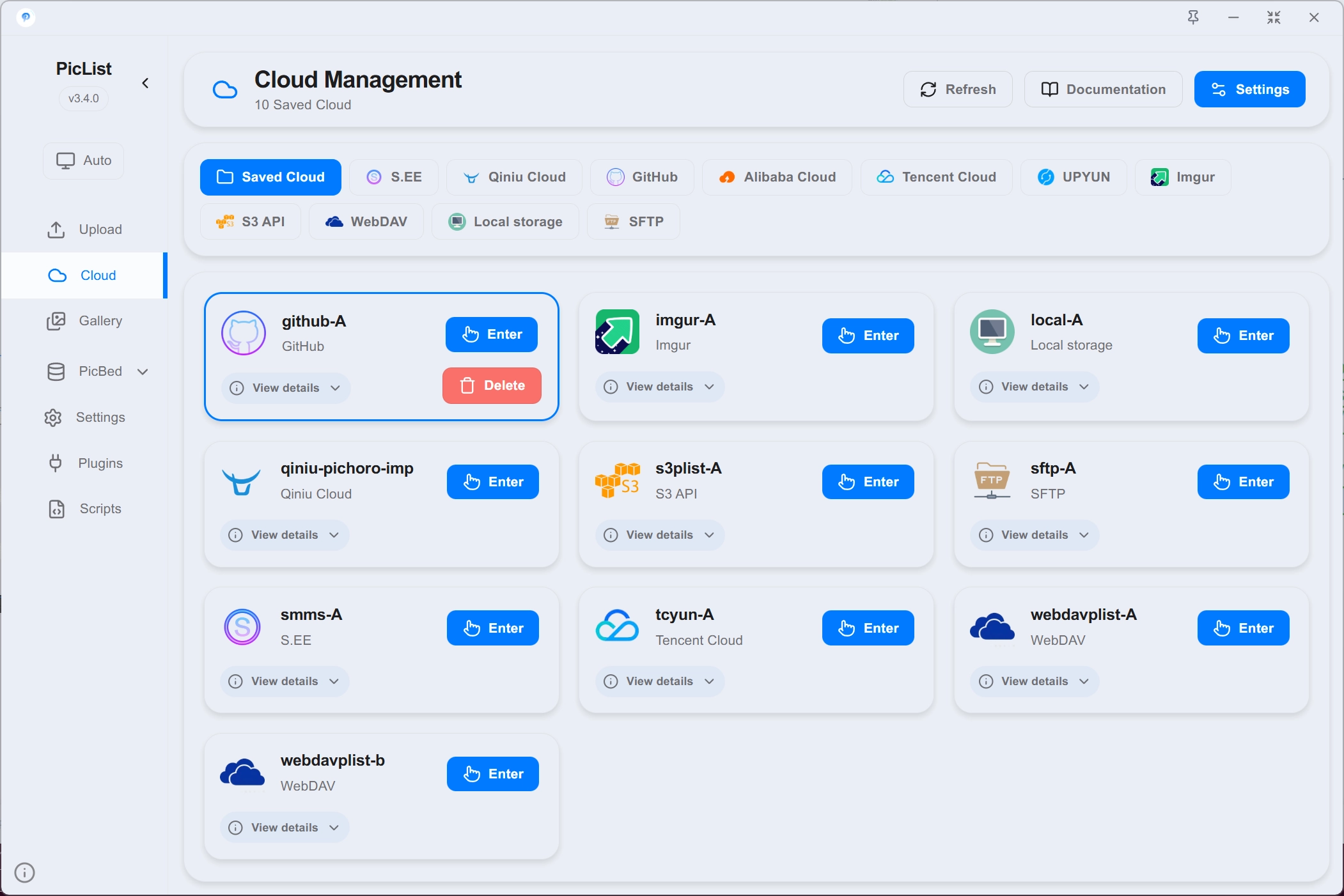The width and height of the screenshot is (1344, 896).
Task: Click Enter on the webdavplist-b card
Action: tap(493, 774)
